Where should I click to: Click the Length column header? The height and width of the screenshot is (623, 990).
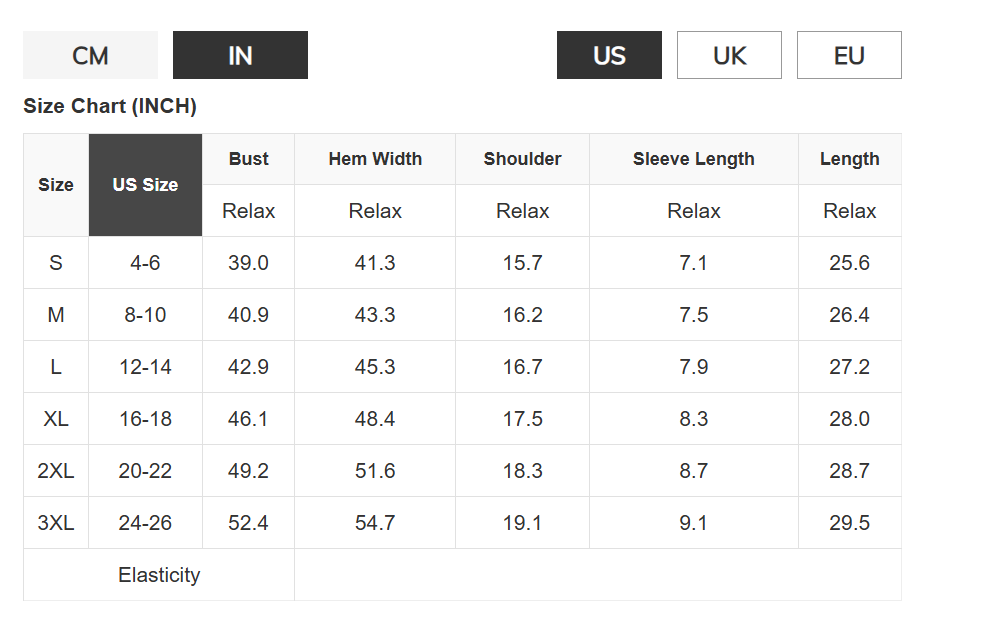pos(849,159)
